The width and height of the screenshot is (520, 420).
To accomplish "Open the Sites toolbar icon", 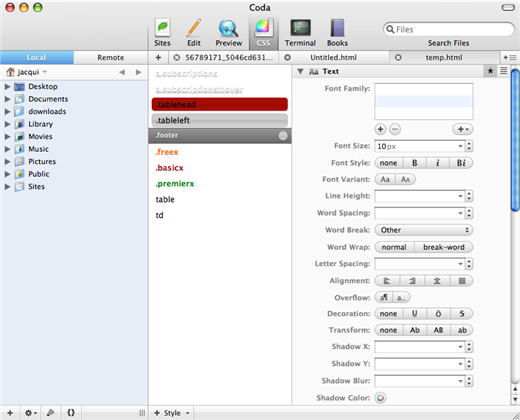I will [x=162, y=32].
